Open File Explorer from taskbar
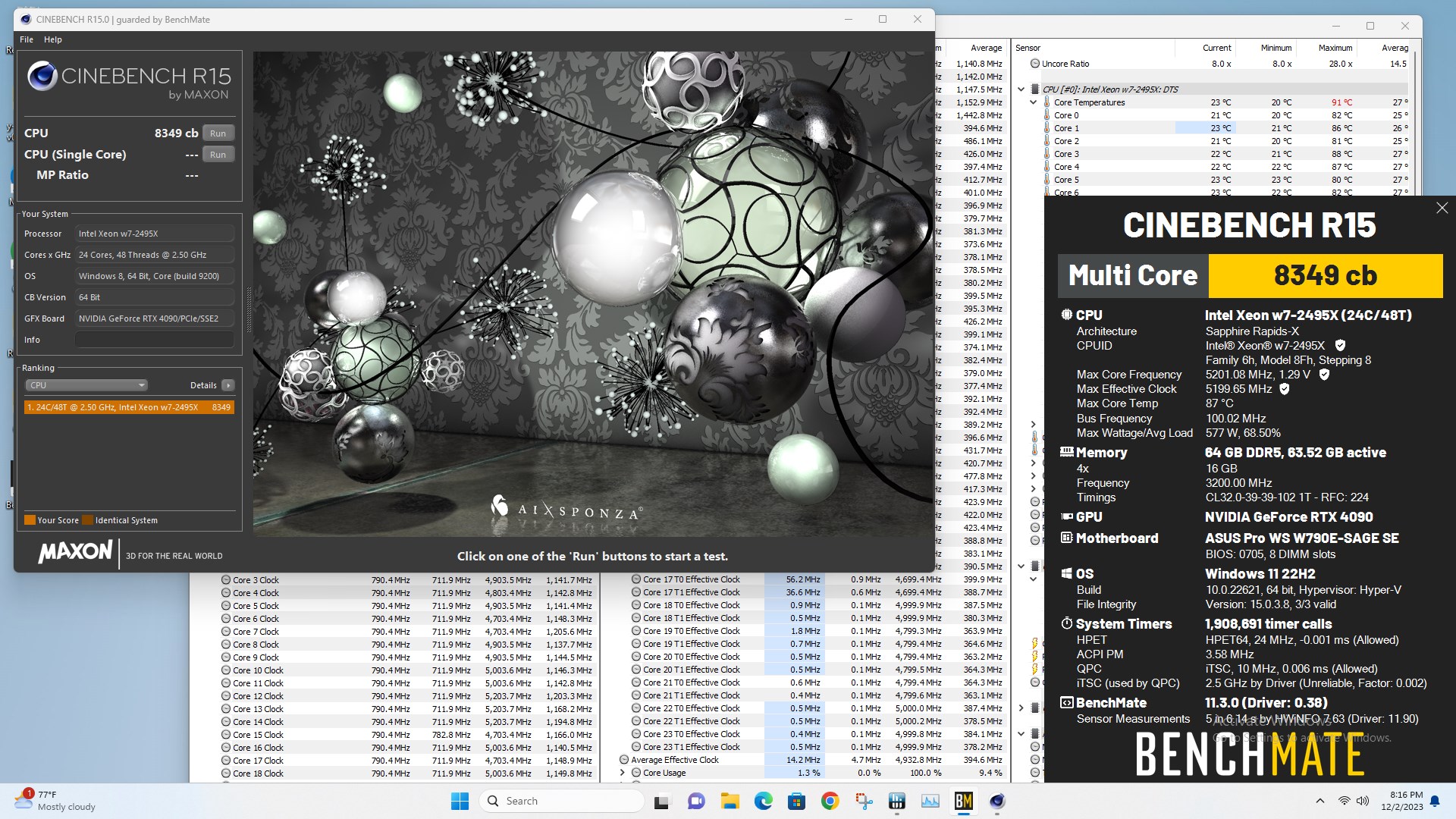The image size is (1456, 819). point(730,801)
